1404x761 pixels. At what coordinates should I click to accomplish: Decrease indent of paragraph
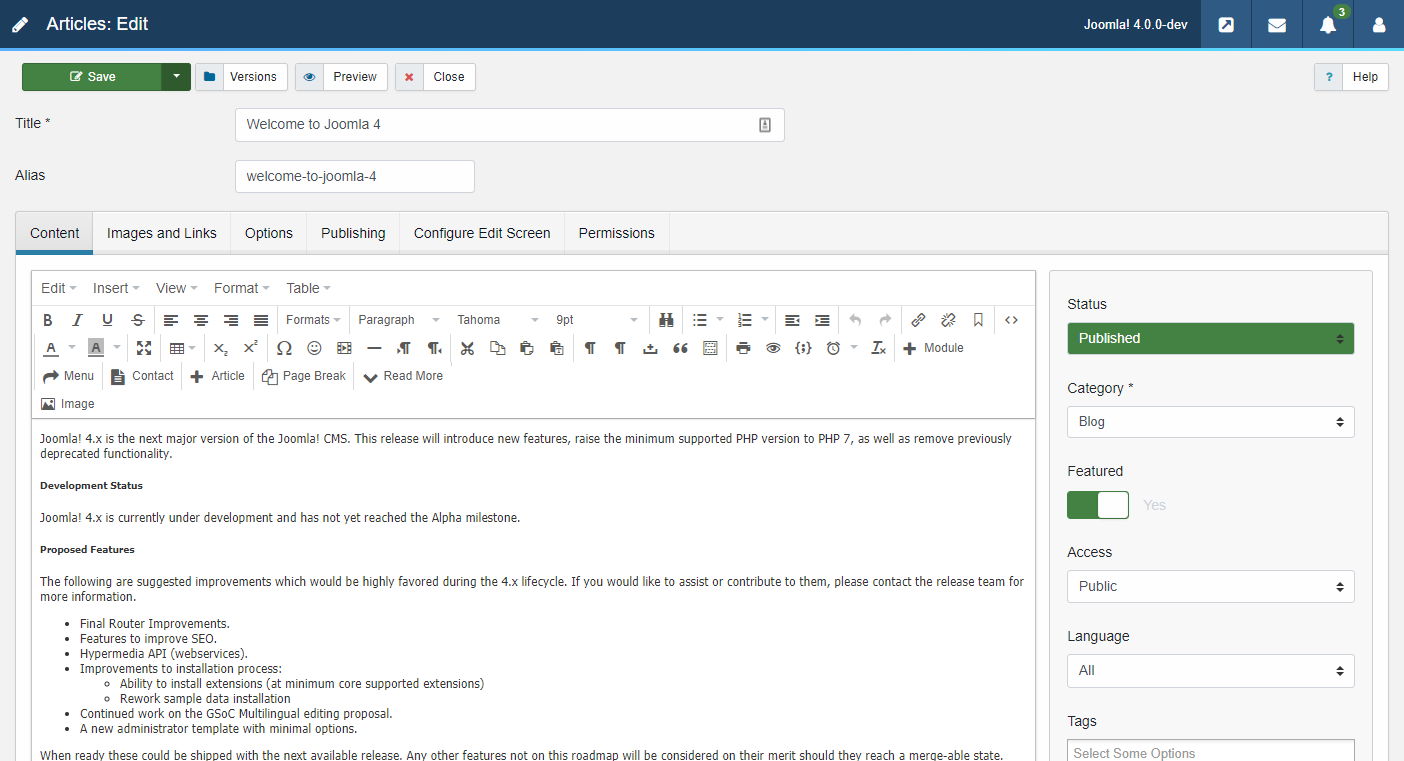pos(792,320)
